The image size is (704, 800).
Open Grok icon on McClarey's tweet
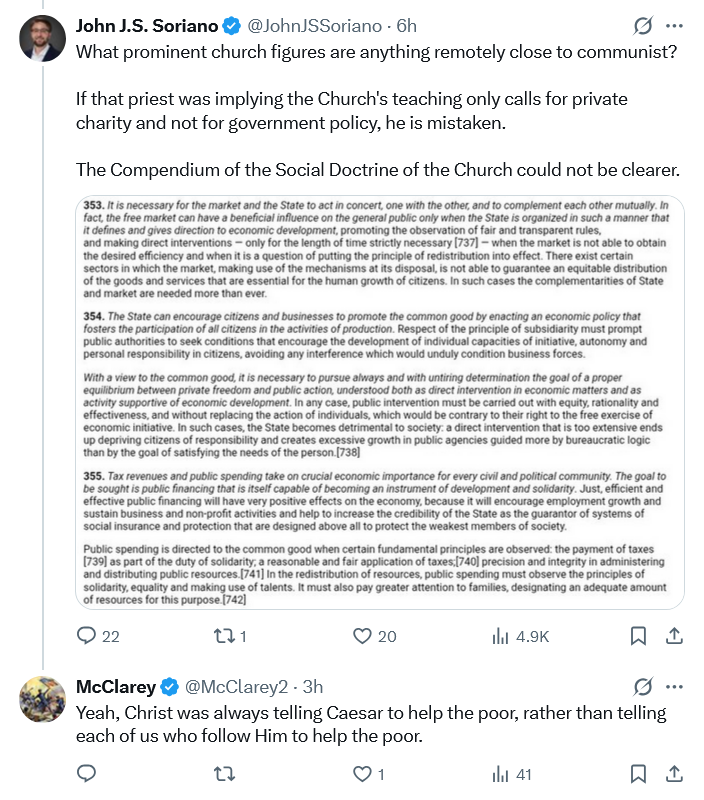pos(644,687)
